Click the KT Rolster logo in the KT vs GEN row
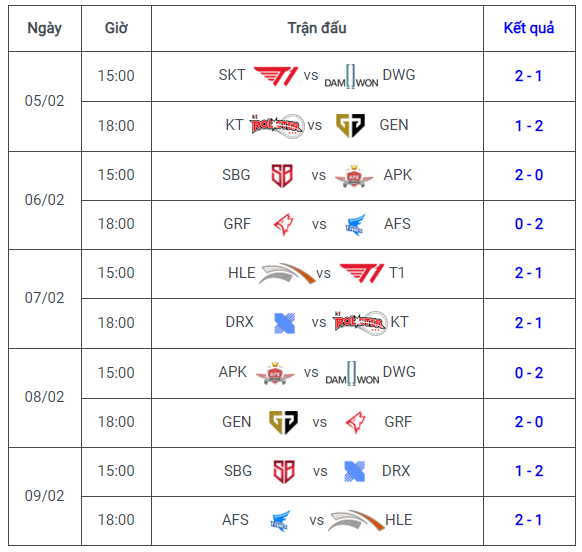Screen dimensions: 582x552 277,126
